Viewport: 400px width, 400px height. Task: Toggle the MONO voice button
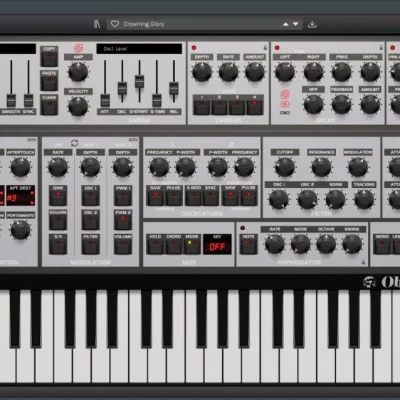382,244
